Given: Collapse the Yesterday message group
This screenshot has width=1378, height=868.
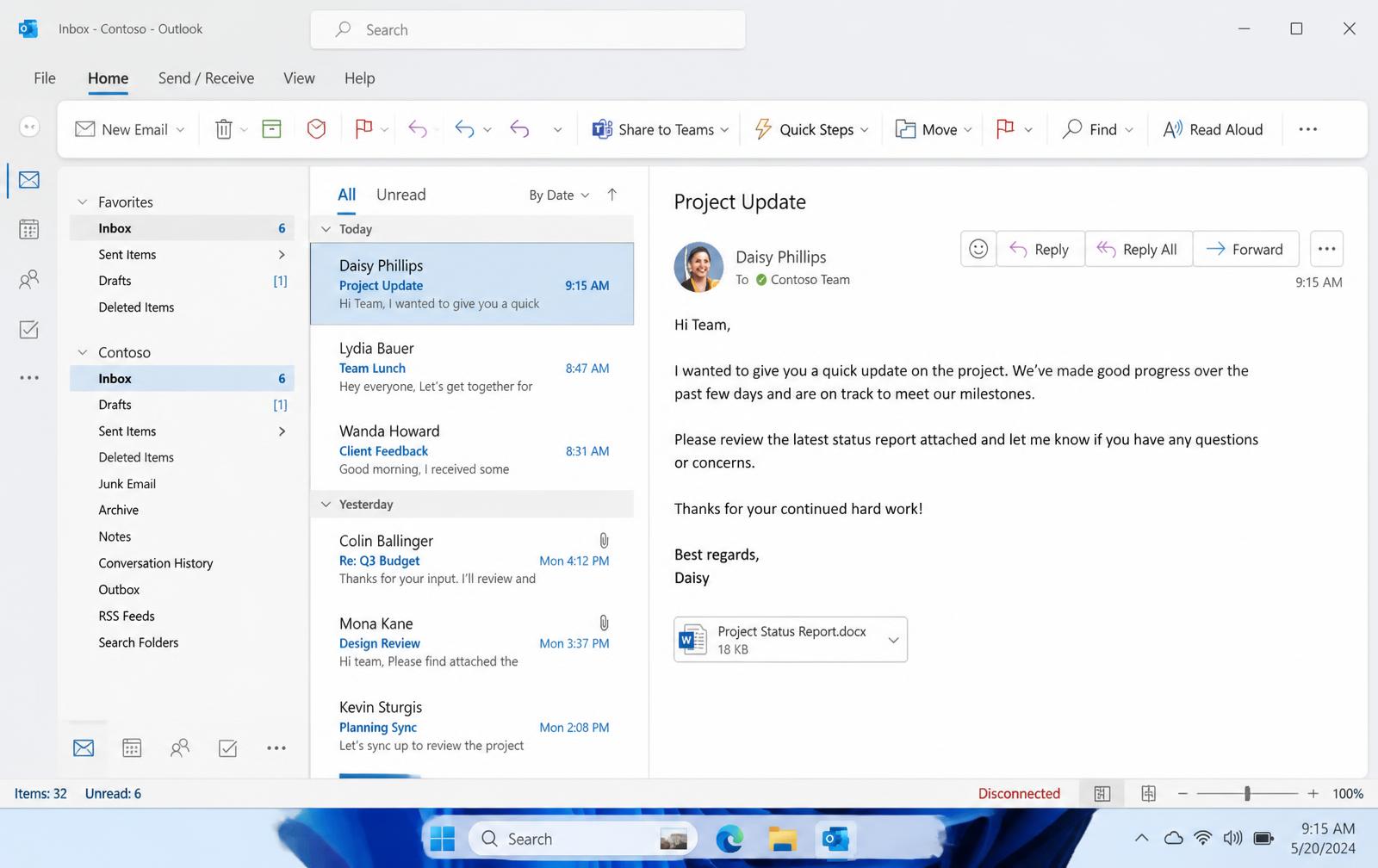Looking at the screenshot, I should pyautogui.click(x=326, y=505).
